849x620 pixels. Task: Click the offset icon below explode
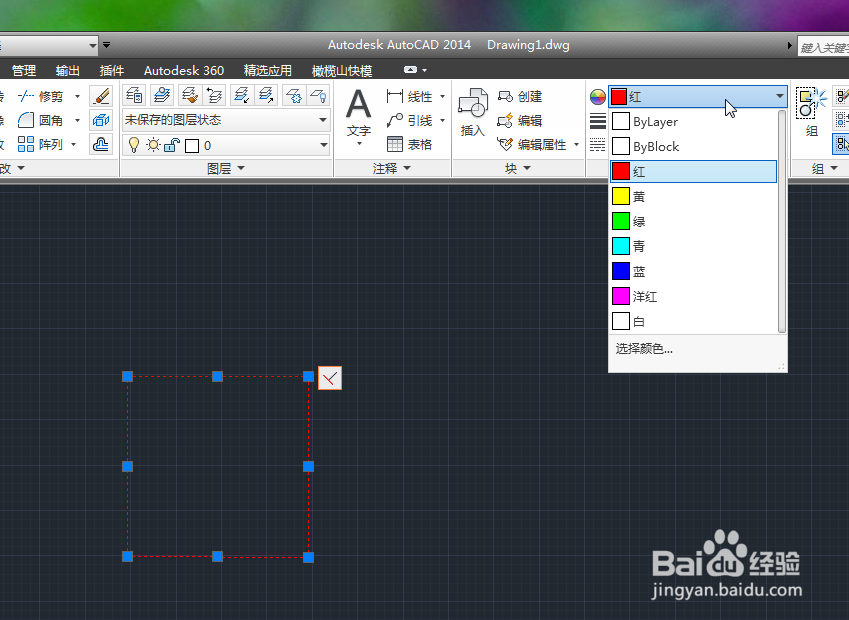pyautogui.click(x=101, y=144)
